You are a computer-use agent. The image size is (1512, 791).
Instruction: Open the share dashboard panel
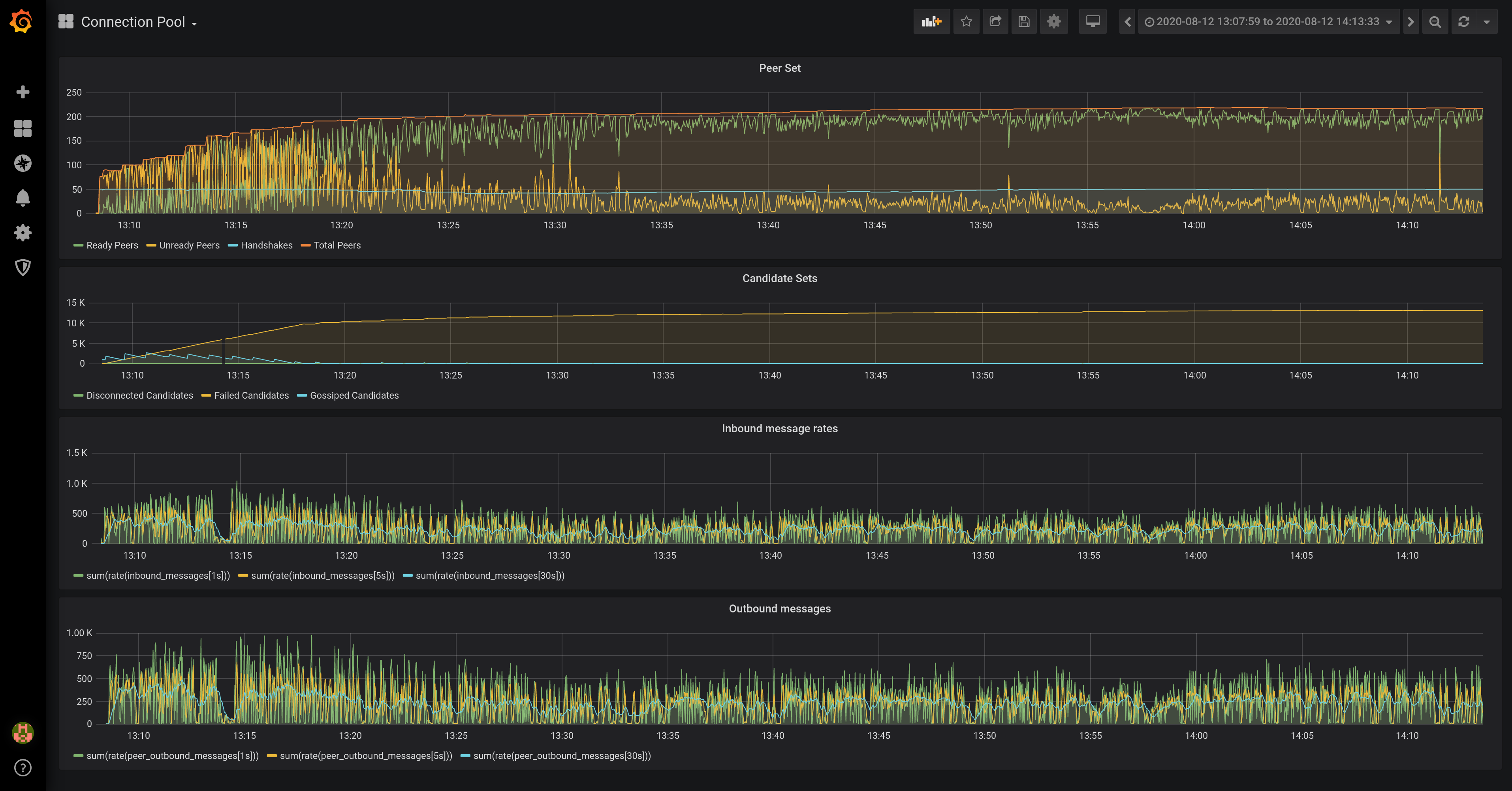[x=995, y=21]
